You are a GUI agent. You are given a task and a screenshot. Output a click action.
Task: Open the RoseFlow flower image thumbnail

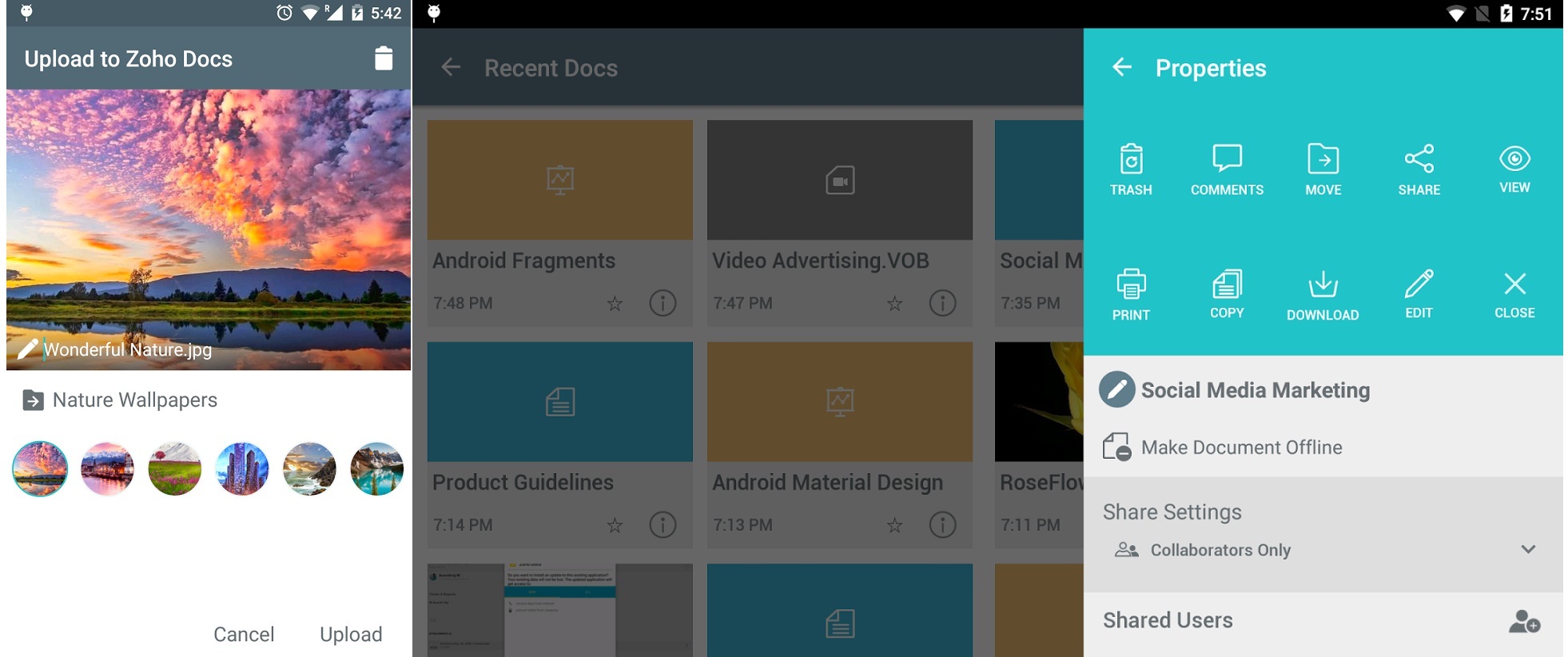click(x=1039, y=401)
